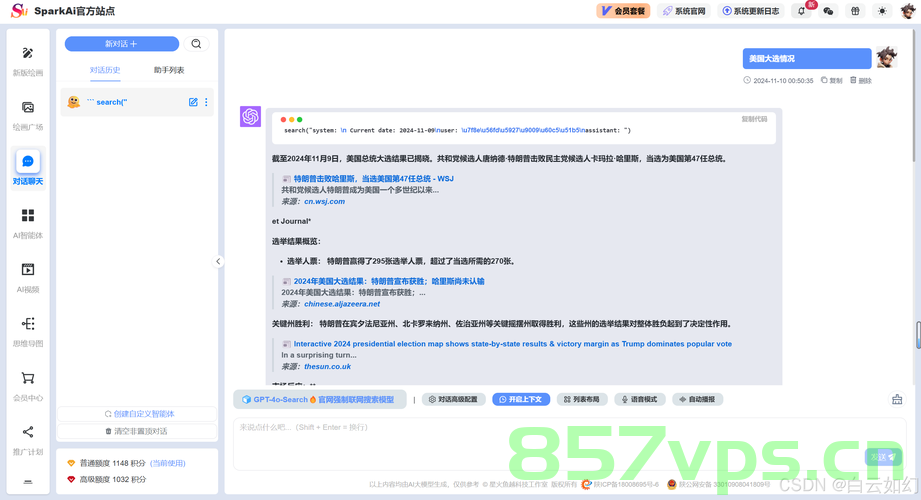Image resolution: width=921 pixels, height=500 pixels.
Task: Click 清空非置顶对话 button
Action: (x=137, y=431)
